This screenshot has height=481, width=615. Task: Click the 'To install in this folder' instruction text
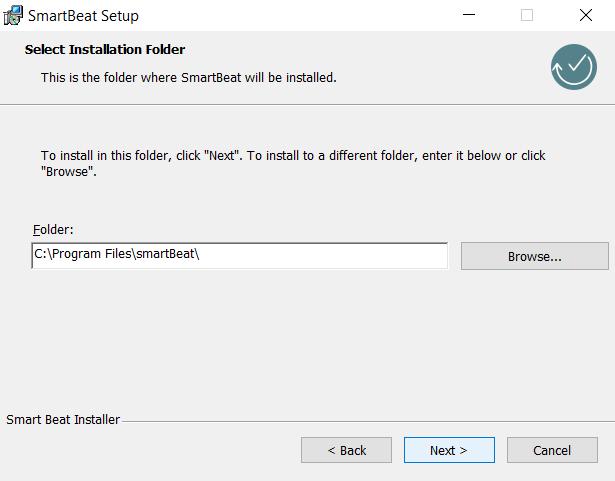click(293, 164)
